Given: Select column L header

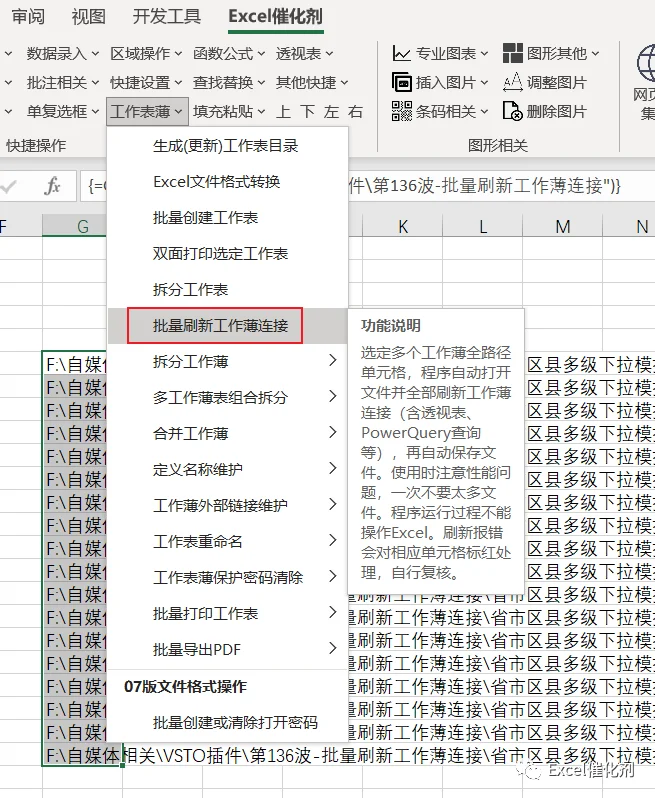Looking at the screenshot, I should pos(482,226).
